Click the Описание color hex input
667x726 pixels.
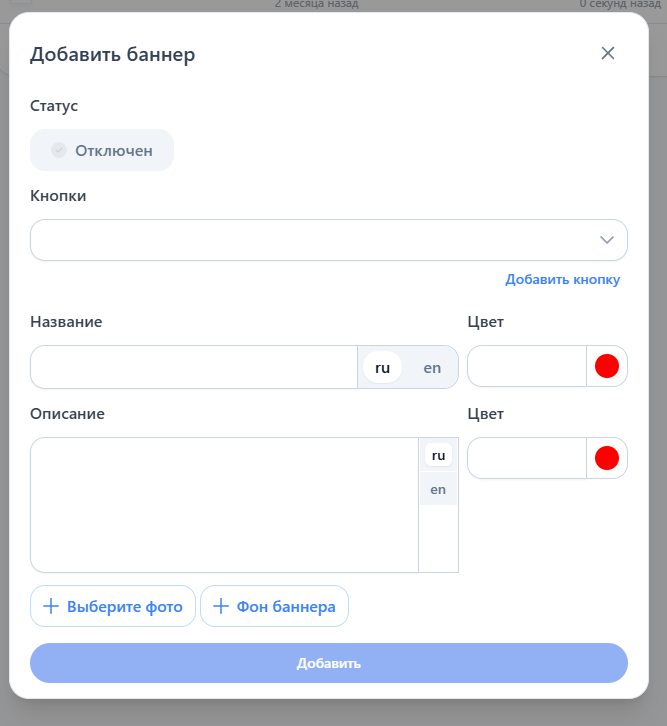(x=526, y=458)
